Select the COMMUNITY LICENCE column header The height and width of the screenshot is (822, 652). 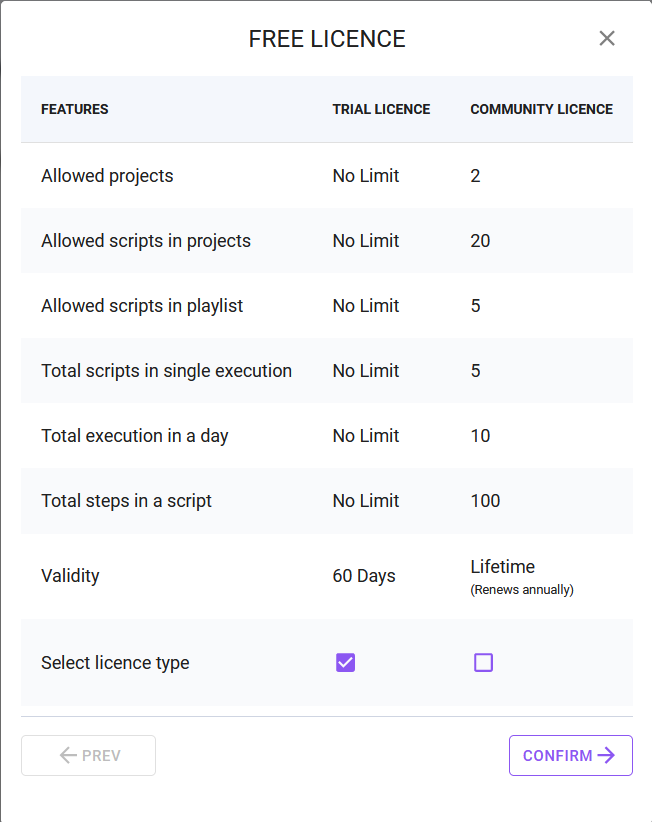[541, 109]
